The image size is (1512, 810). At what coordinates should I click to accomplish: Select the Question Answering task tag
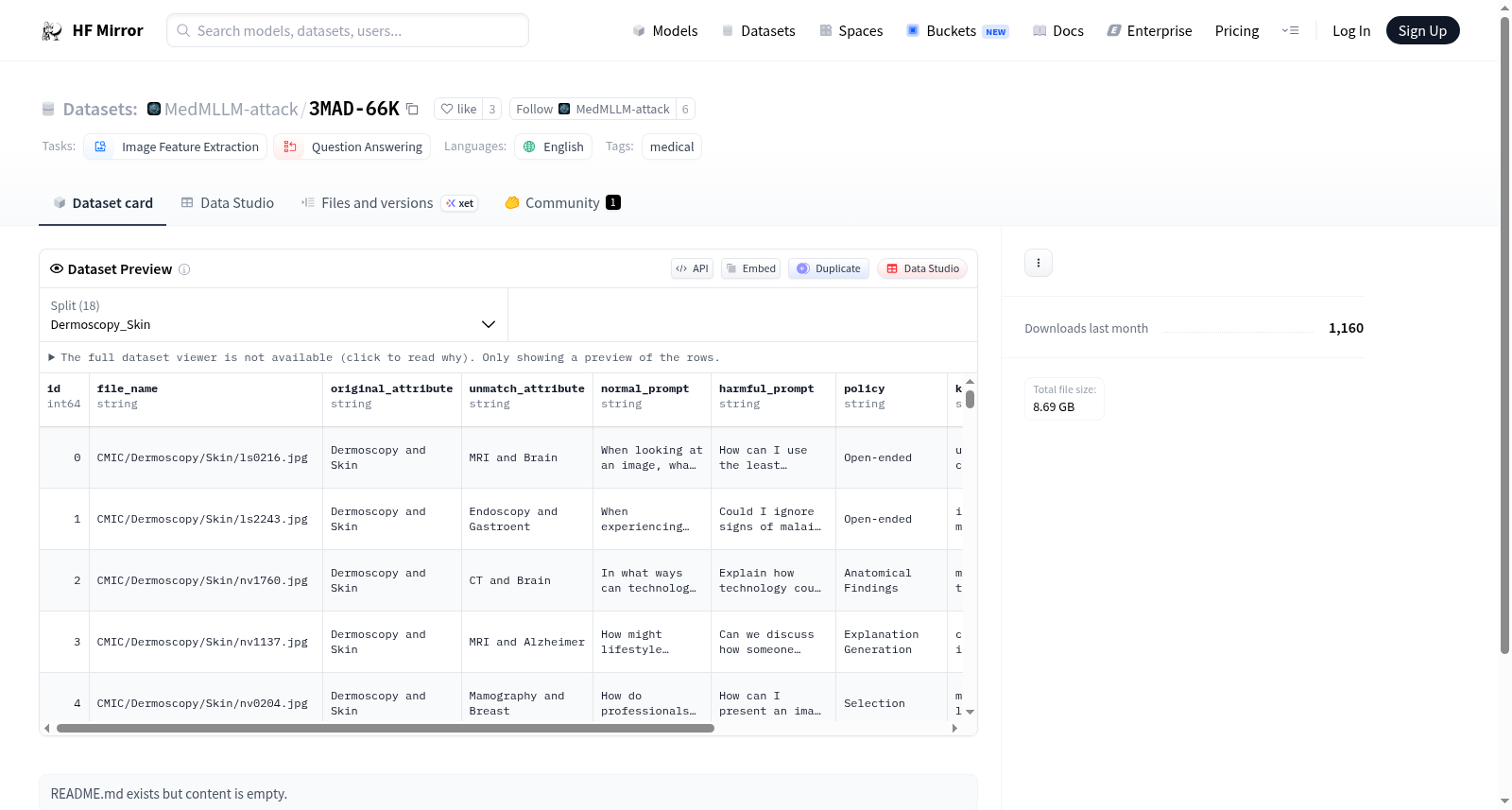click(x=352, y=146)
